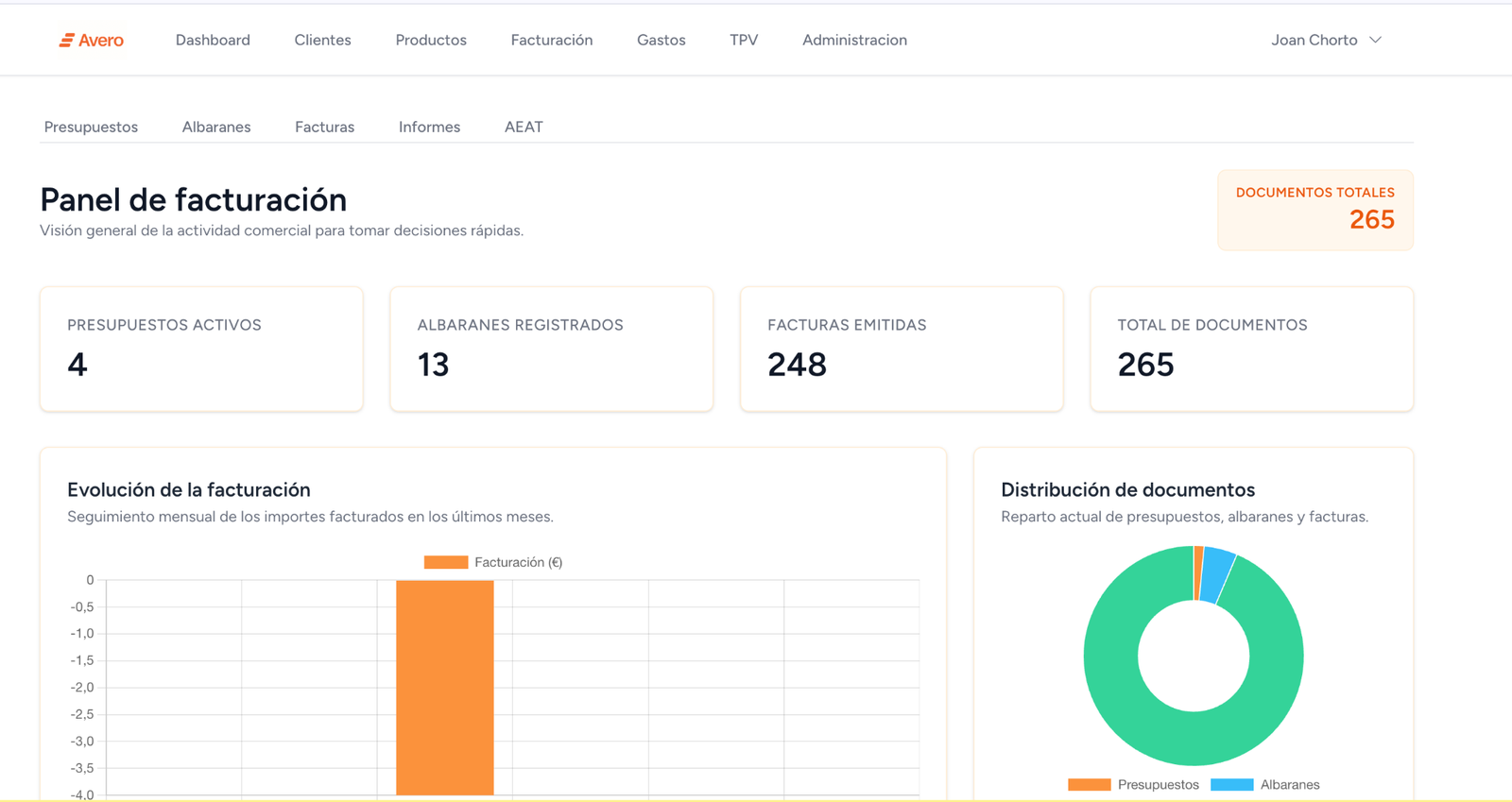Image resolution: width=1512 pixels, height=802 pixels.
Task: Select the Presupuestos Activos card
Action: [x=201, y=349]
